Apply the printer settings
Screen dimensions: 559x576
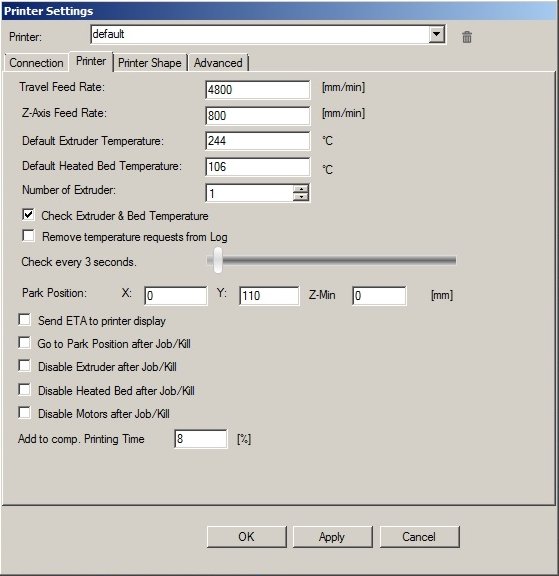332,537
